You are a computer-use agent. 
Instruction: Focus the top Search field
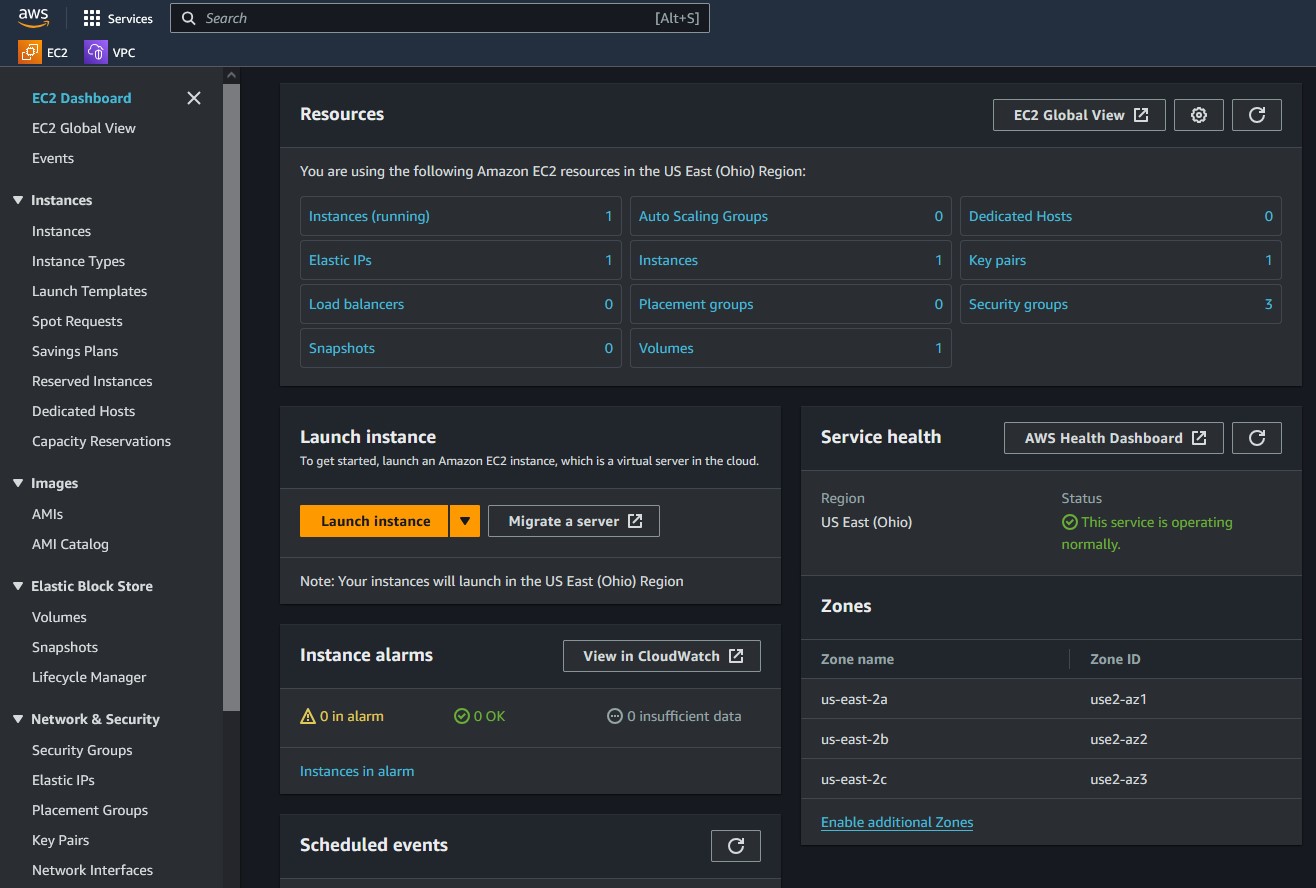(440, 18)
